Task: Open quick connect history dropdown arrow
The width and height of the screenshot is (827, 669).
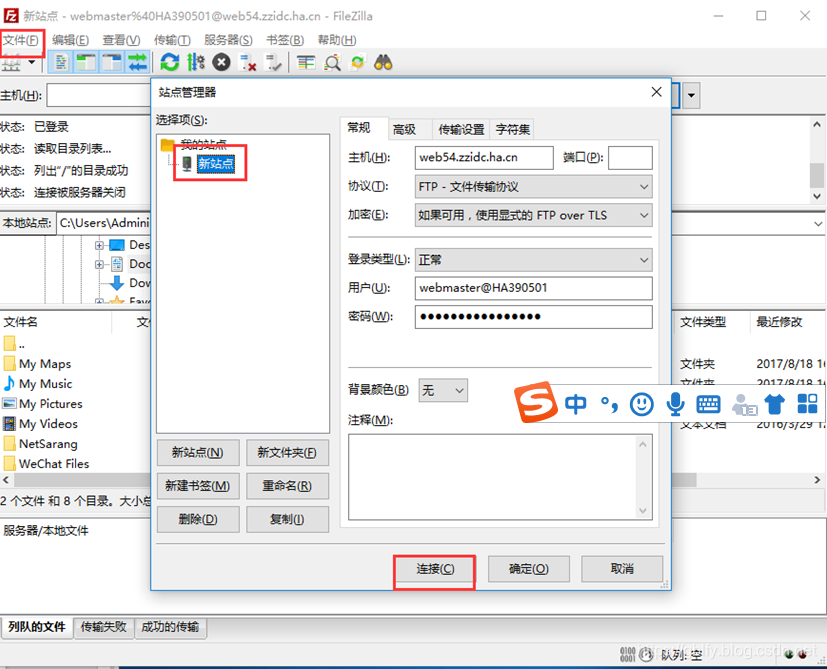Action: point(691,96)
